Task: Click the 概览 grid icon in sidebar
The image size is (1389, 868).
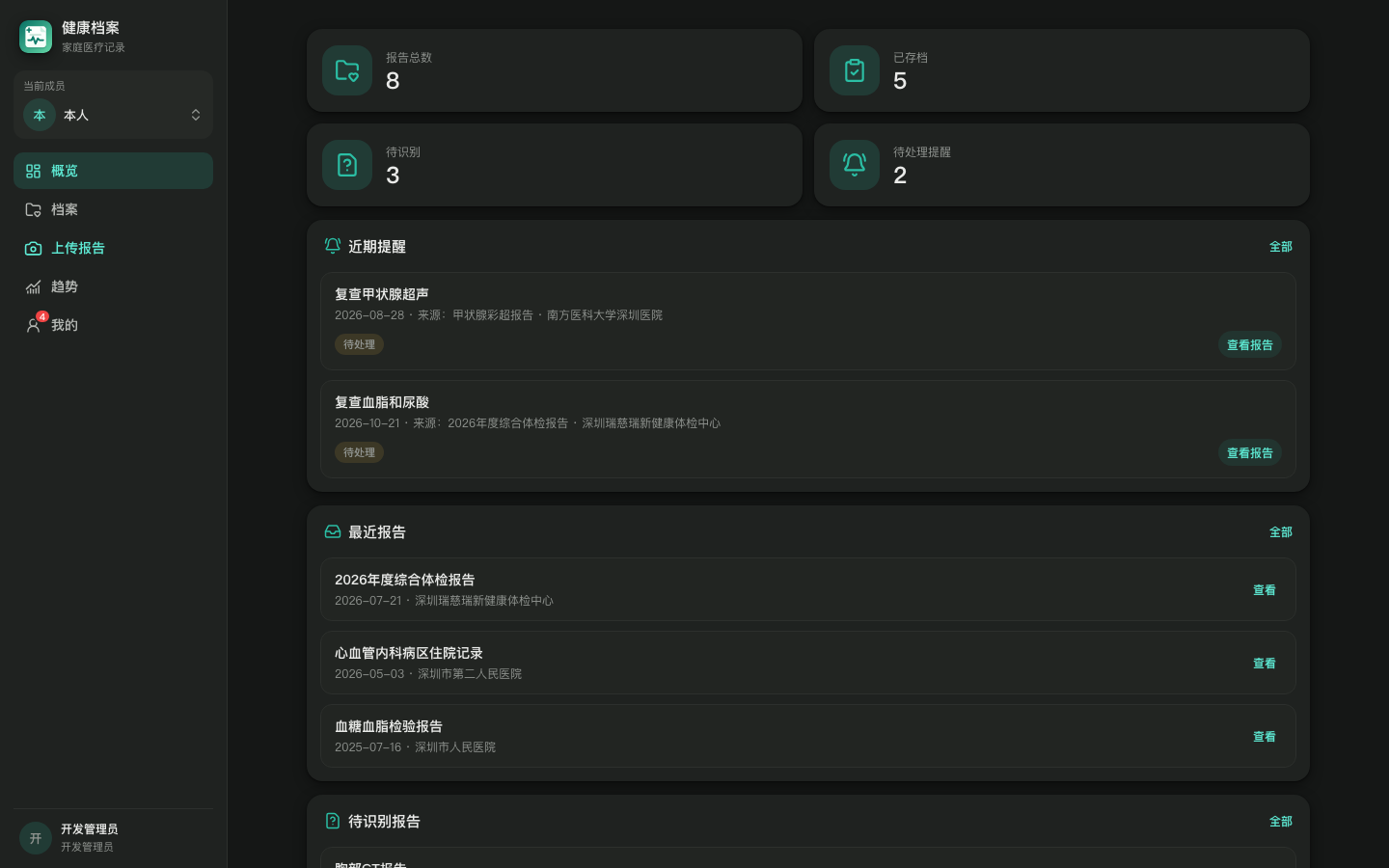Action: [x=33, y=171]
